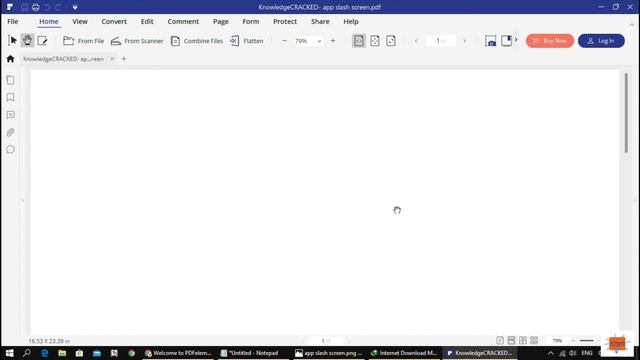Open the search panel
This screenshot has height=360, width=640.
11,150
